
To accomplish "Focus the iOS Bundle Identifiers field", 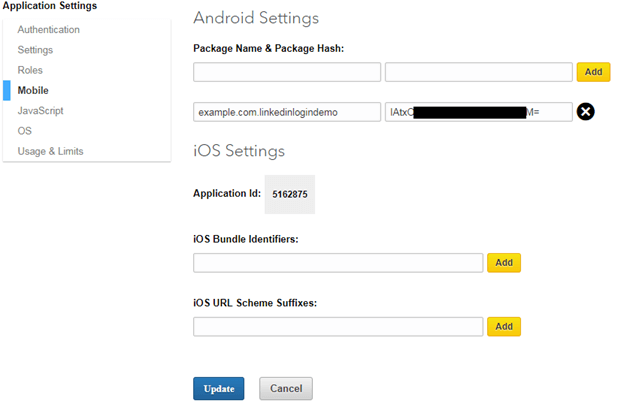I will (x=338, y=263).
